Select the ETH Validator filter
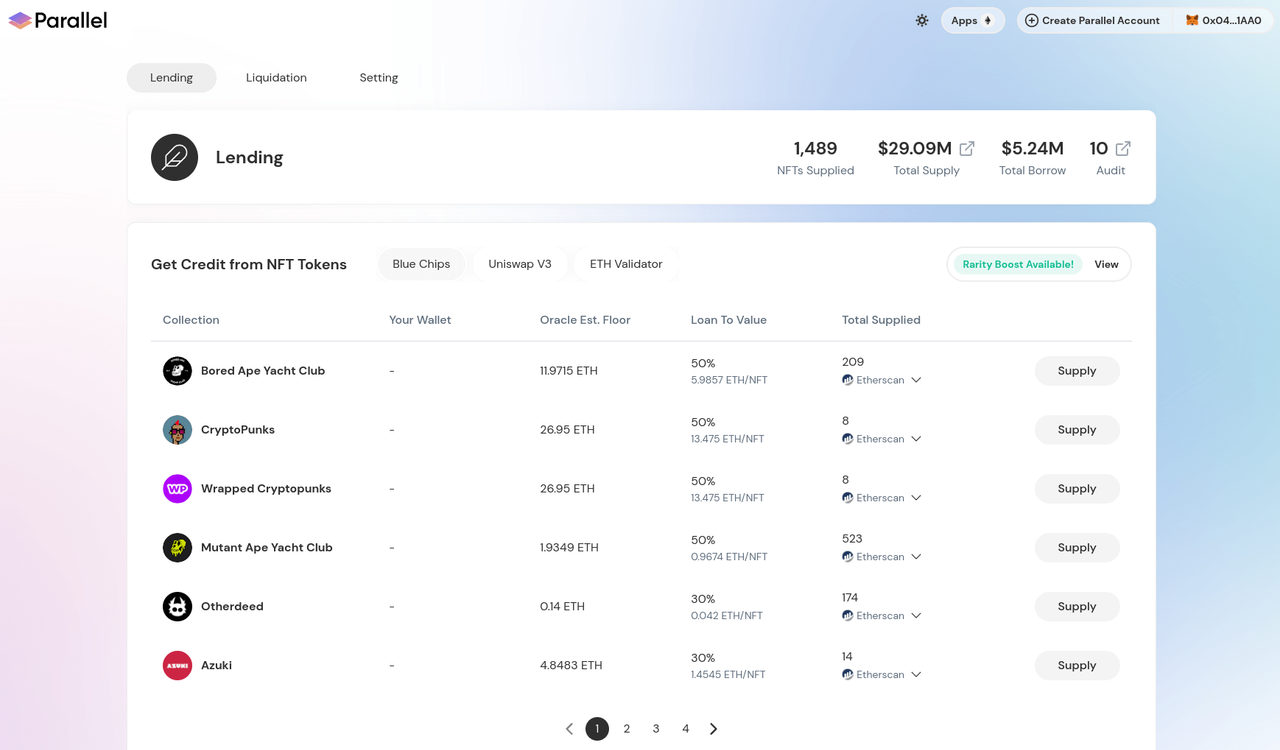The image size is (1280, 750). (626, 264)
